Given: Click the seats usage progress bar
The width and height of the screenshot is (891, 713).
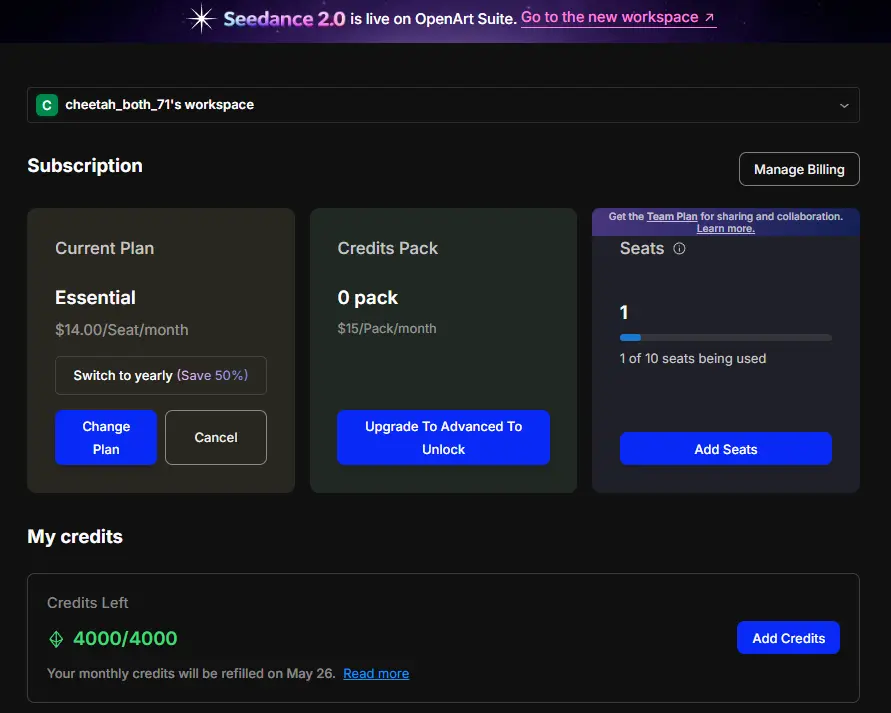Looking at the screenshot, I should pyautogui.click(x=726, y=337).
